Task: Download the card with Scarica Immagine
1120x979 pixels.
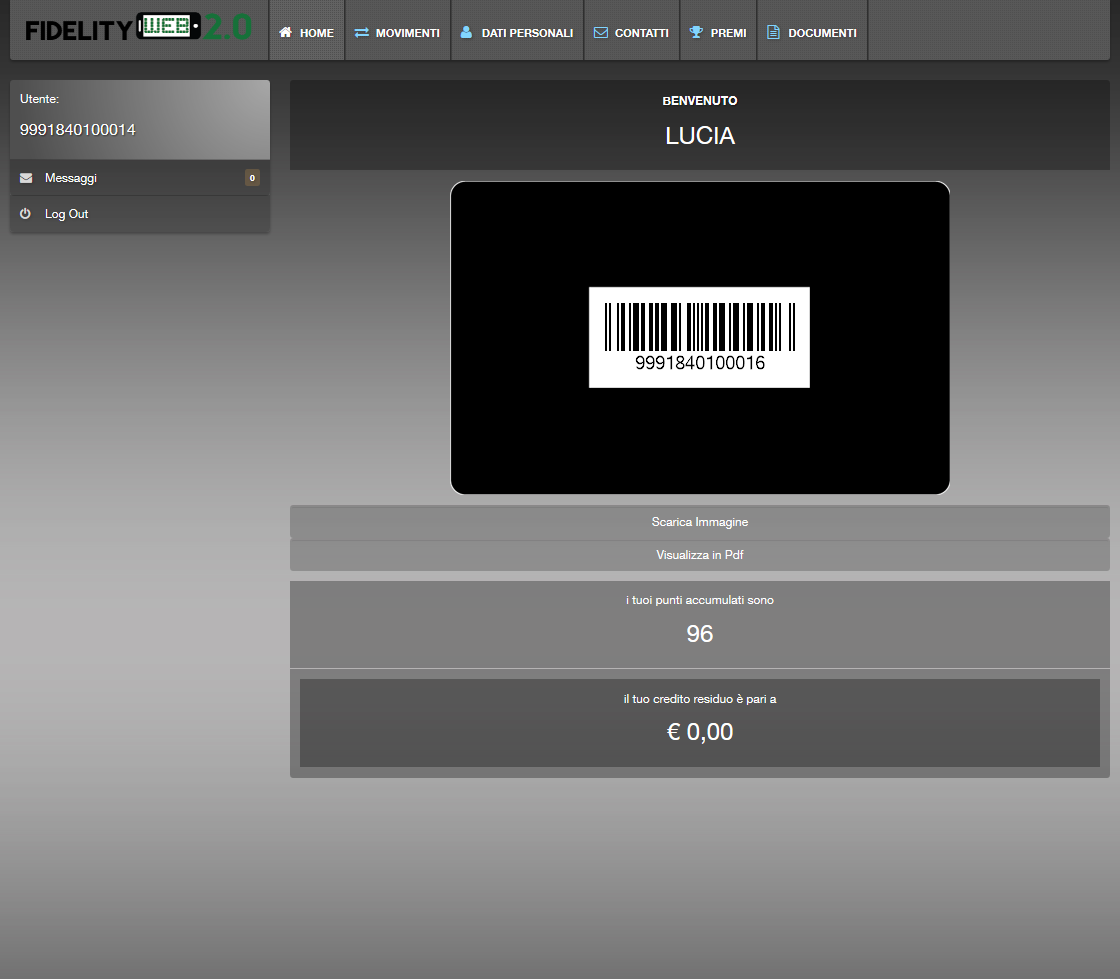Action: click(700, 522)
